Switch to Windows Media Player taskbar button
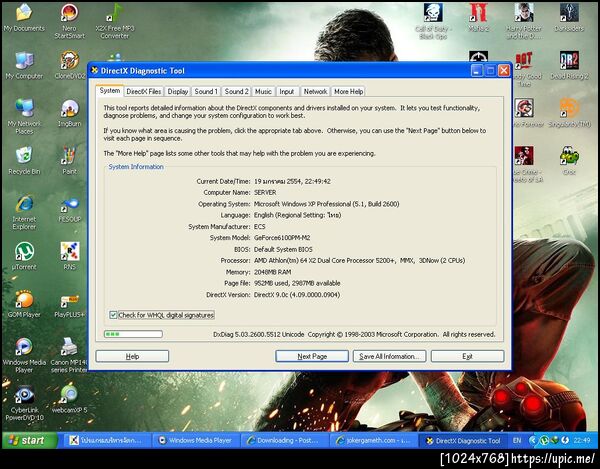Image resolution: width=600 pixels, height=469 pixels. pos(195,440)
